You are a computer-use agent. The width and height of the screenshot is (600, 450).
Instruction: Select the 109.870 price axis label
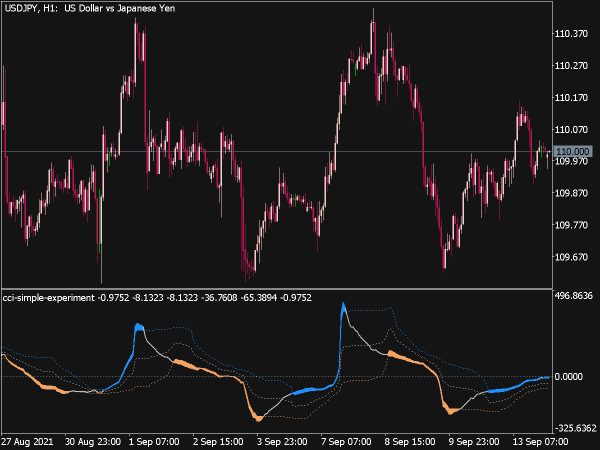pyautogui.click(x=571, y=193)
